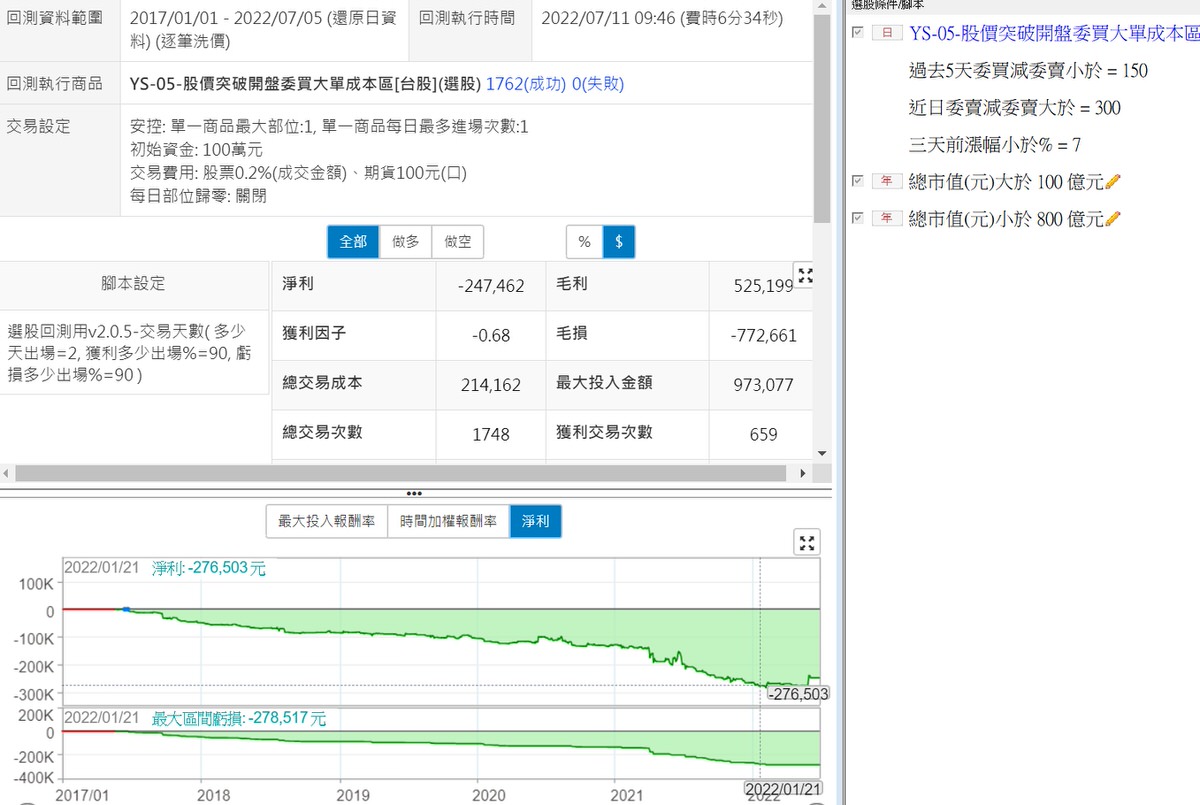
Task: Click the three-dot panel splitter handle
Action: [x=415, y=493]
